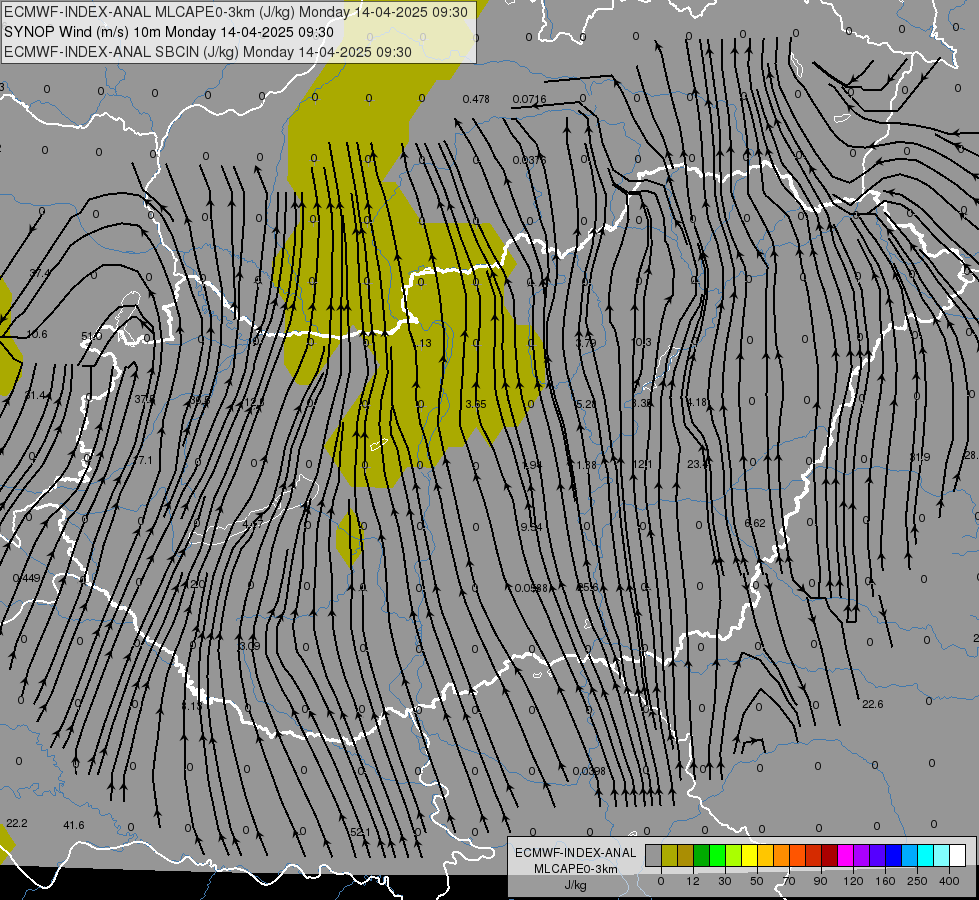Click the map value 31.9

tap(920, 457)
